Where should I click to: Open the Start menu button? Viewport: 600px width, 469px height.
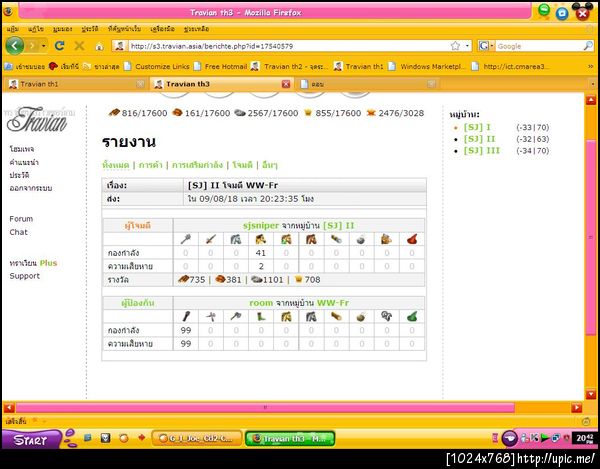31,439
